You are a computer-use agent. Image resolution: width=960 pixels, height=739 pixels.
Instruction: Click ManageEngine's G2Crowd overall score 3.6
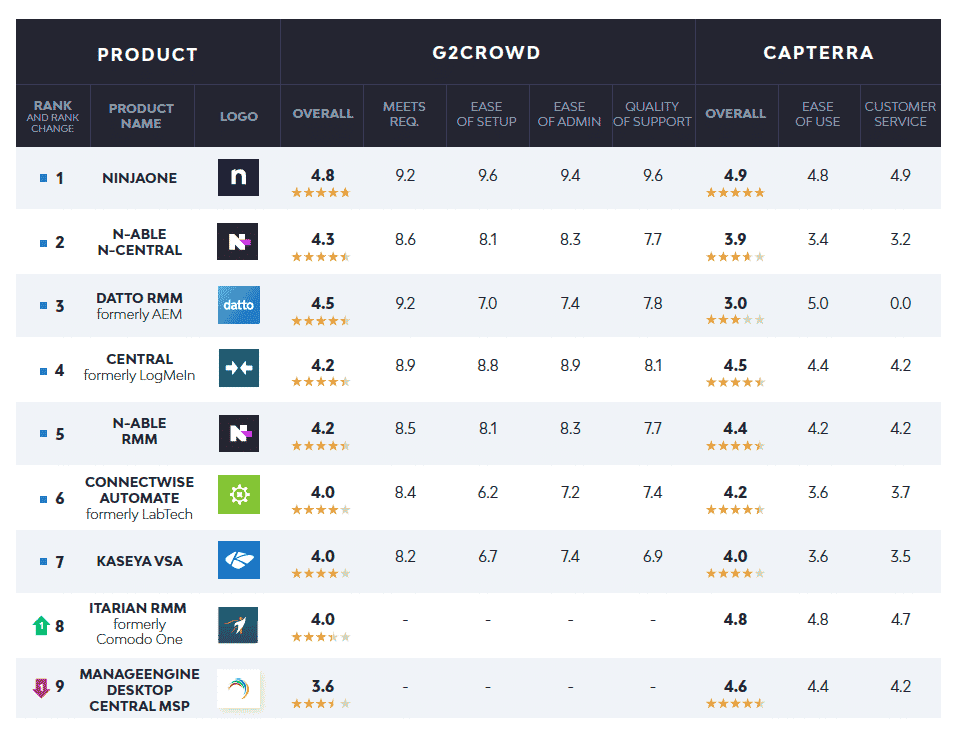(x=323, y=686)
